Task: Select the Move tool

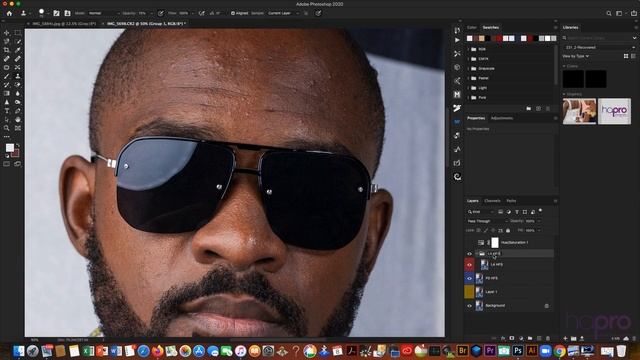Action: coord(7,33)
